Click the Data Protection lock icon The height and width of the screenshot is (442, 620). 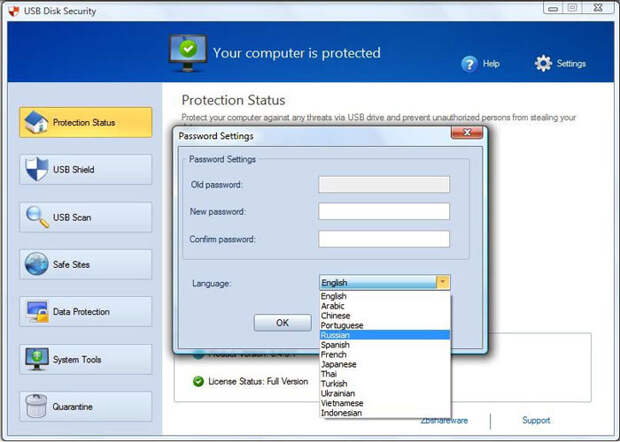pos(37,312)
